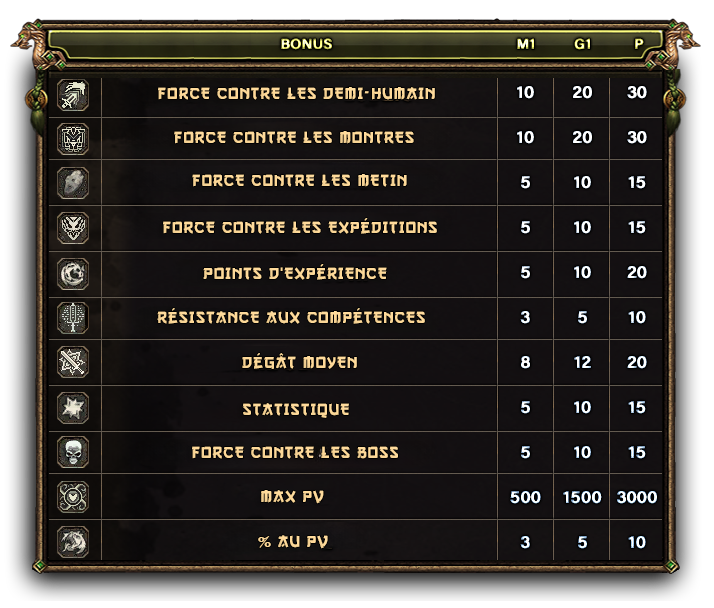Select the dragon-face Expéditions icon
This screenshot has height=608, width=714.
pyautogui.click(x=73, y=228)
